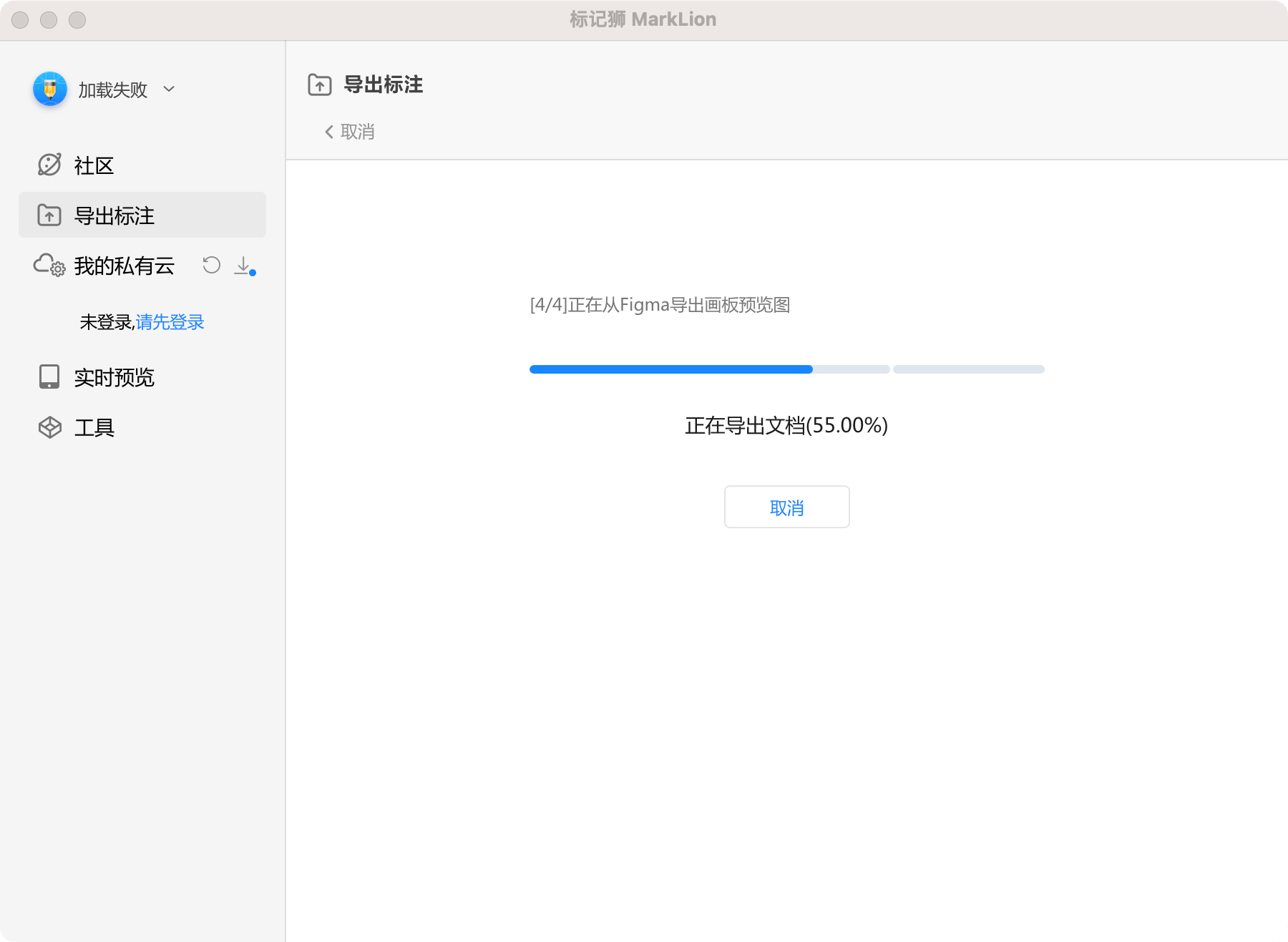The height and width of the screenshot is (942, 1288).
Task: Click the download icon with blue dot
Action: [x=243, y=266]
